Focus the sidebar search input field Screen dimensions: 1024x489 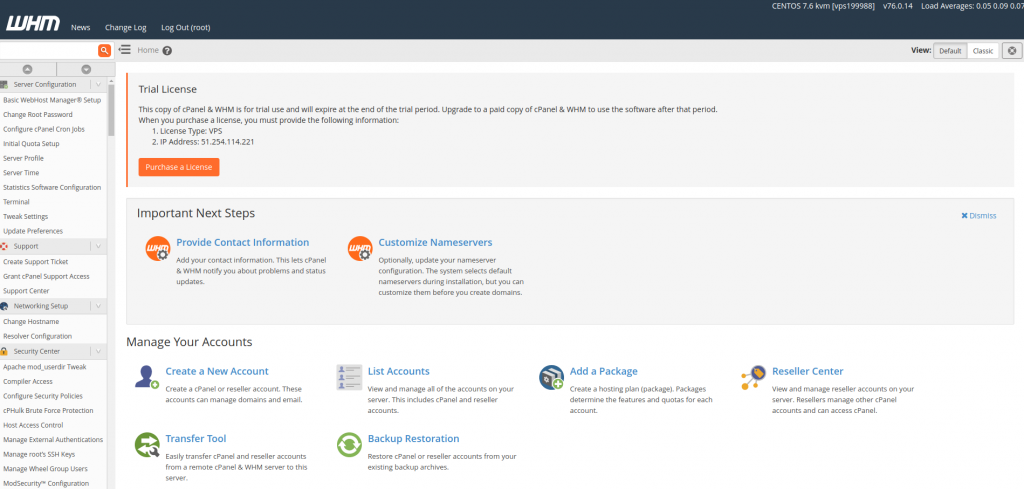click(x=48, y=50)
